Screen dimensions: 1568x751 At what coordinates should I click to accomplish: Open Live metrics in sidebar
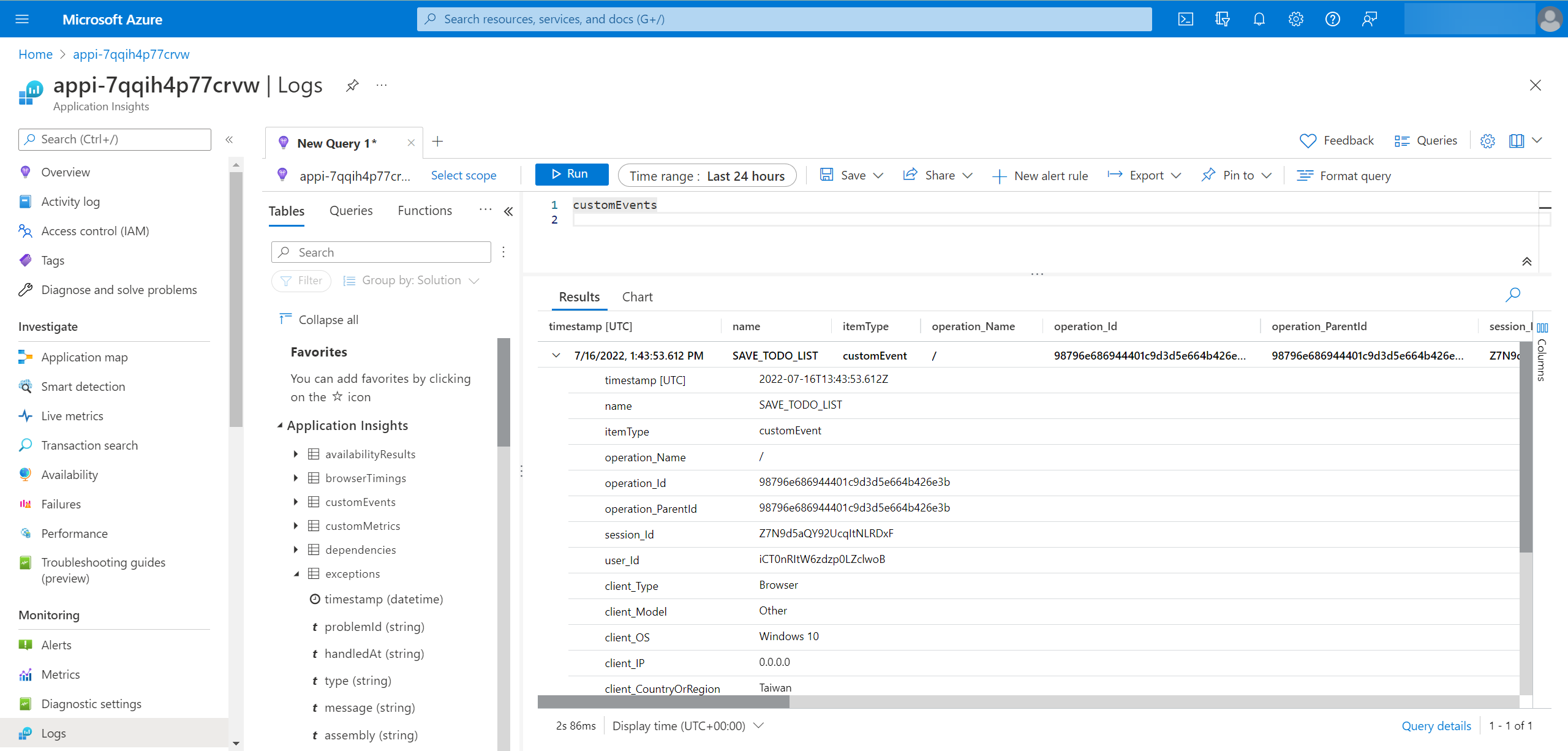pos(72,416)
